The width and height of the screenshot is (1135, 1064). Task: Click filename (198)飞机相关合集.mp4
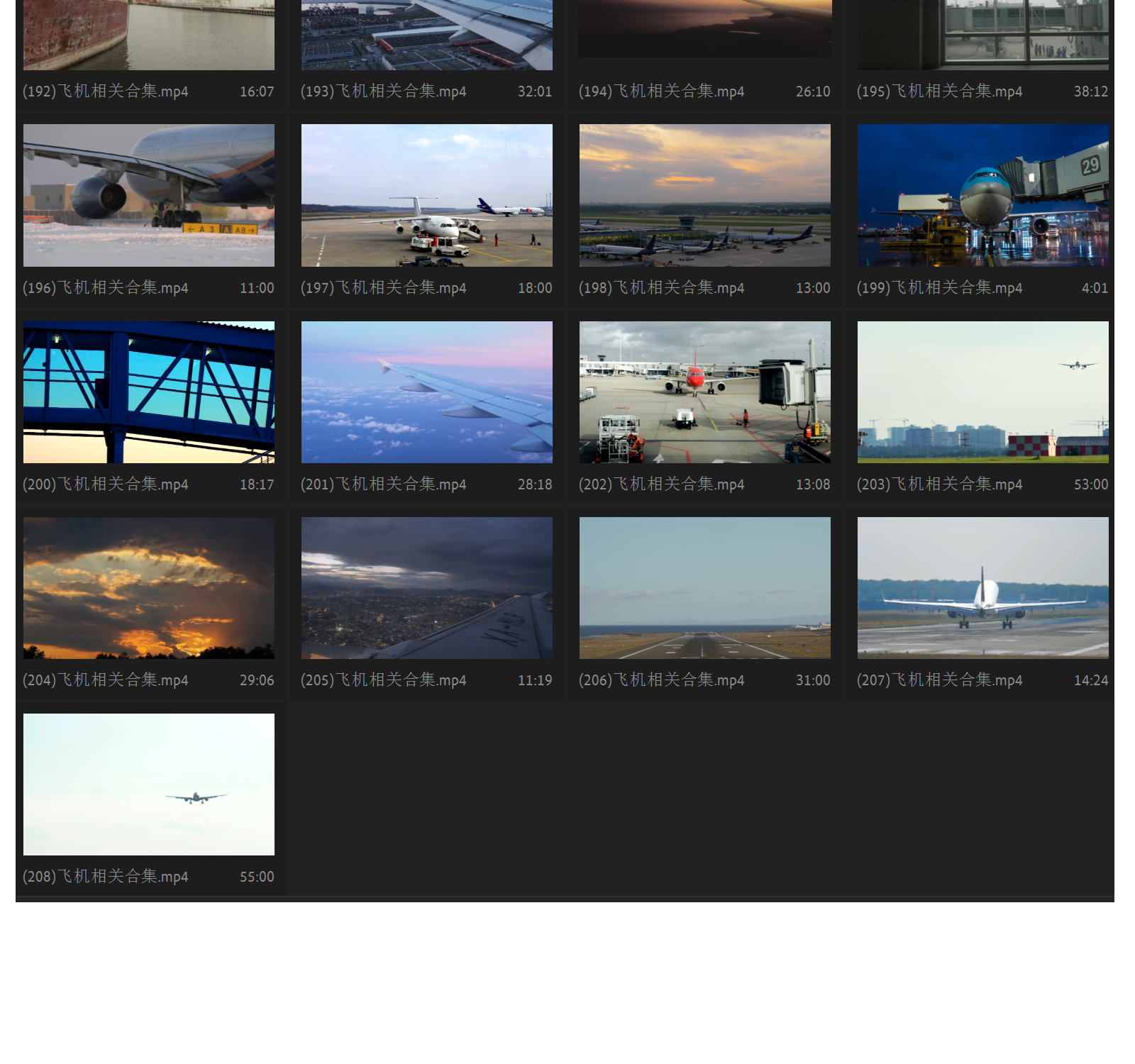(662, 288)
